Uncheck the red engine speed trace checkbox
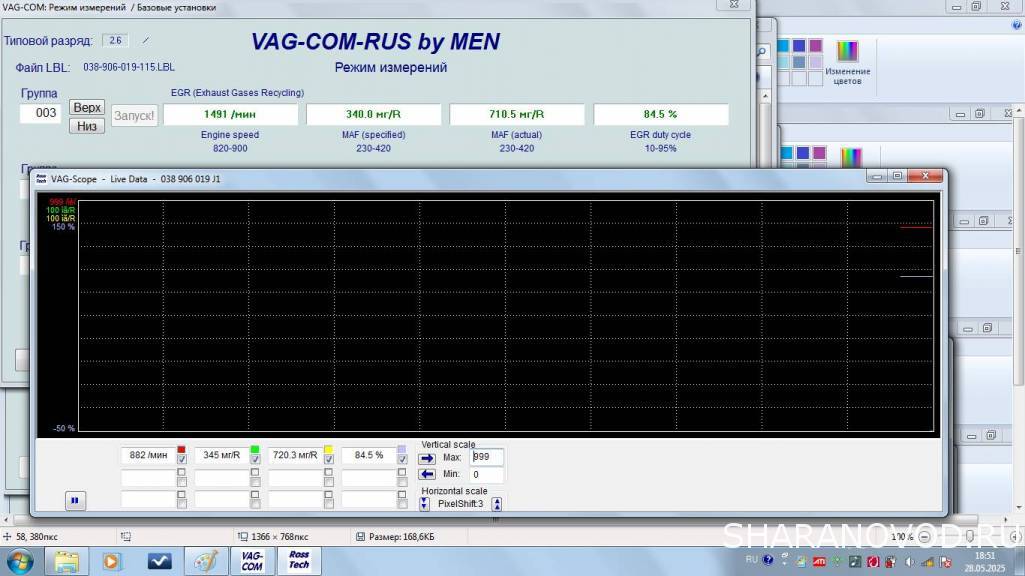The width and height of the screenshot is (1025, 576). tap(181, 459)
